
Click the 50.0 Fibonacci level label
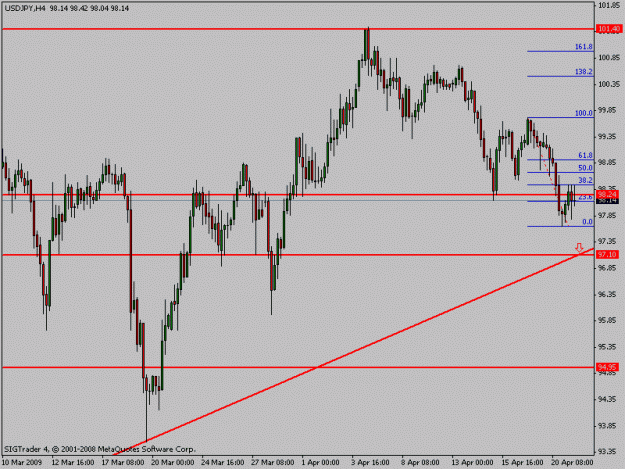coord(585,168)
